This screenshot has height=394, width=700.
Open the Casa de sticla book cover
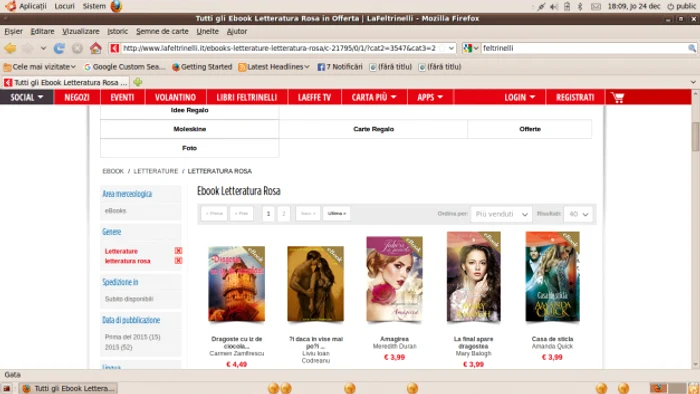(552, 277)
